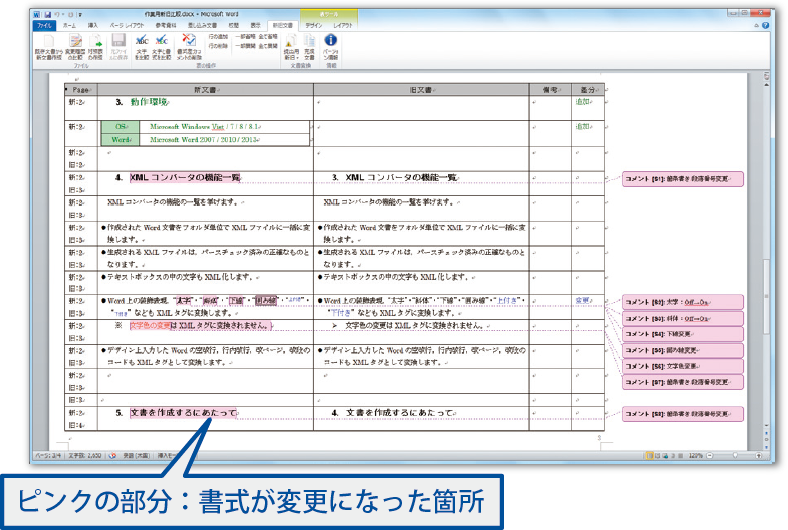Select the デザイン table tools tab
788x530 pixels.
[x=313, y=26]
